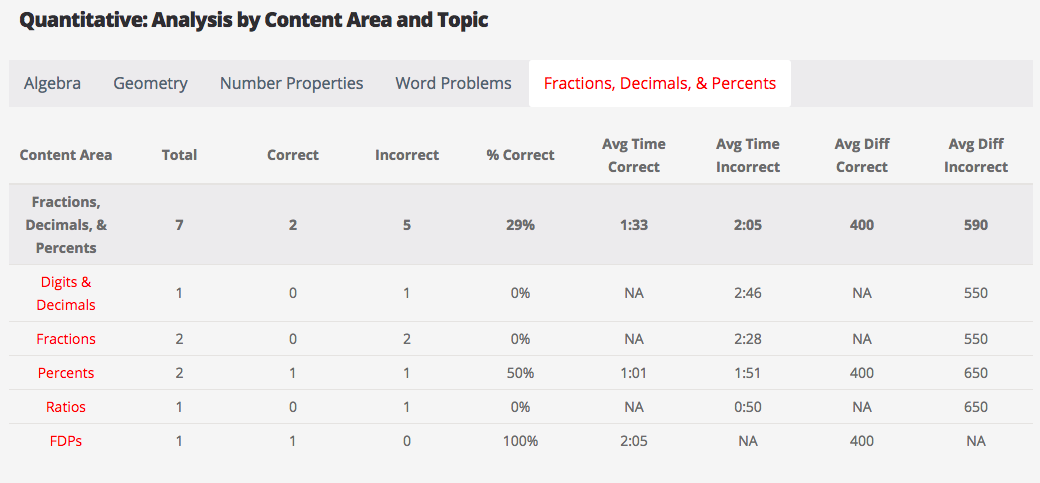Click the Quantitative analysis page heading
1040x483 pixels.
click(x=254, y=20)
